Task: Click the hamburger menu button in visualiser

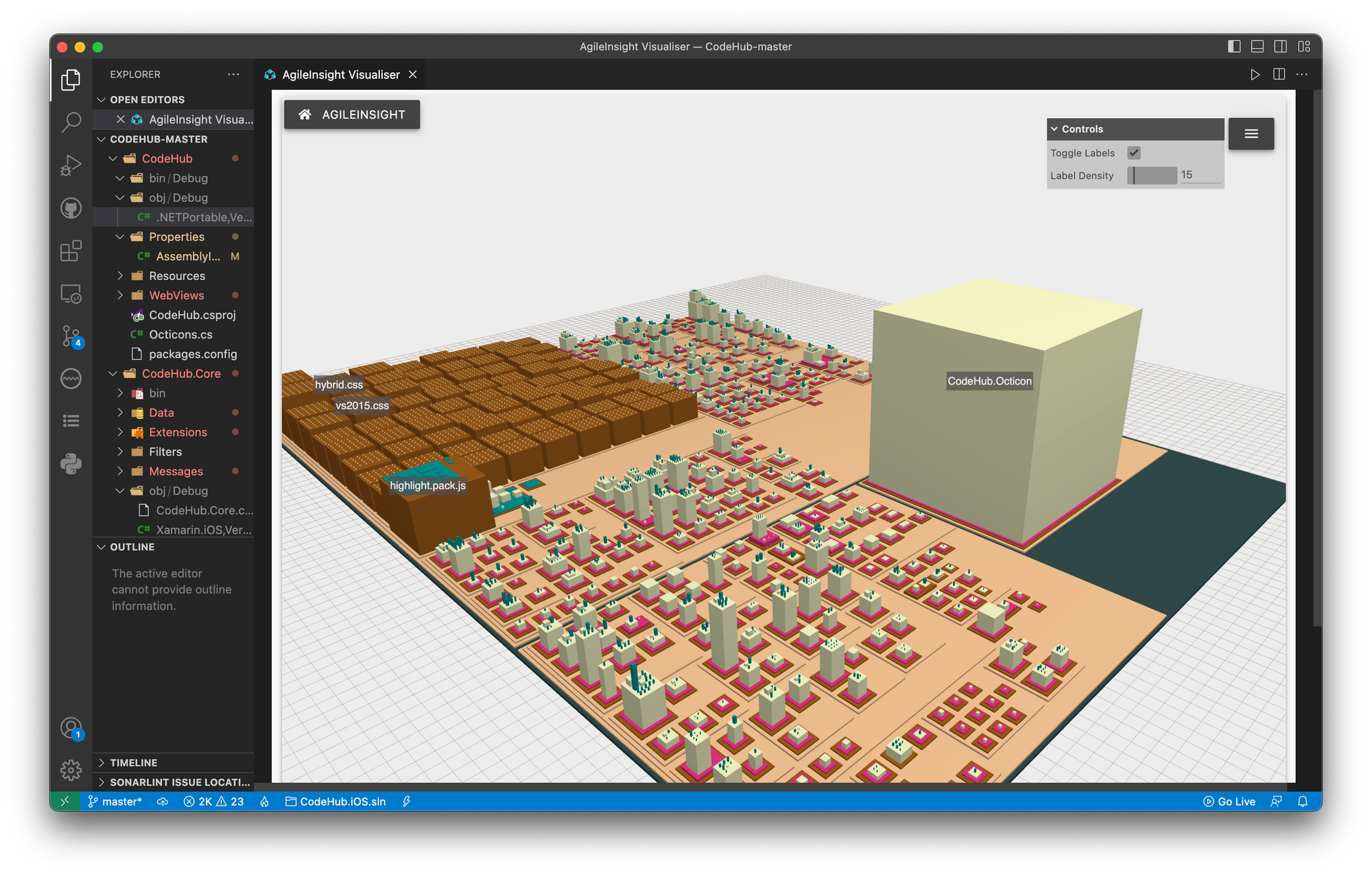Action: 1251,134
